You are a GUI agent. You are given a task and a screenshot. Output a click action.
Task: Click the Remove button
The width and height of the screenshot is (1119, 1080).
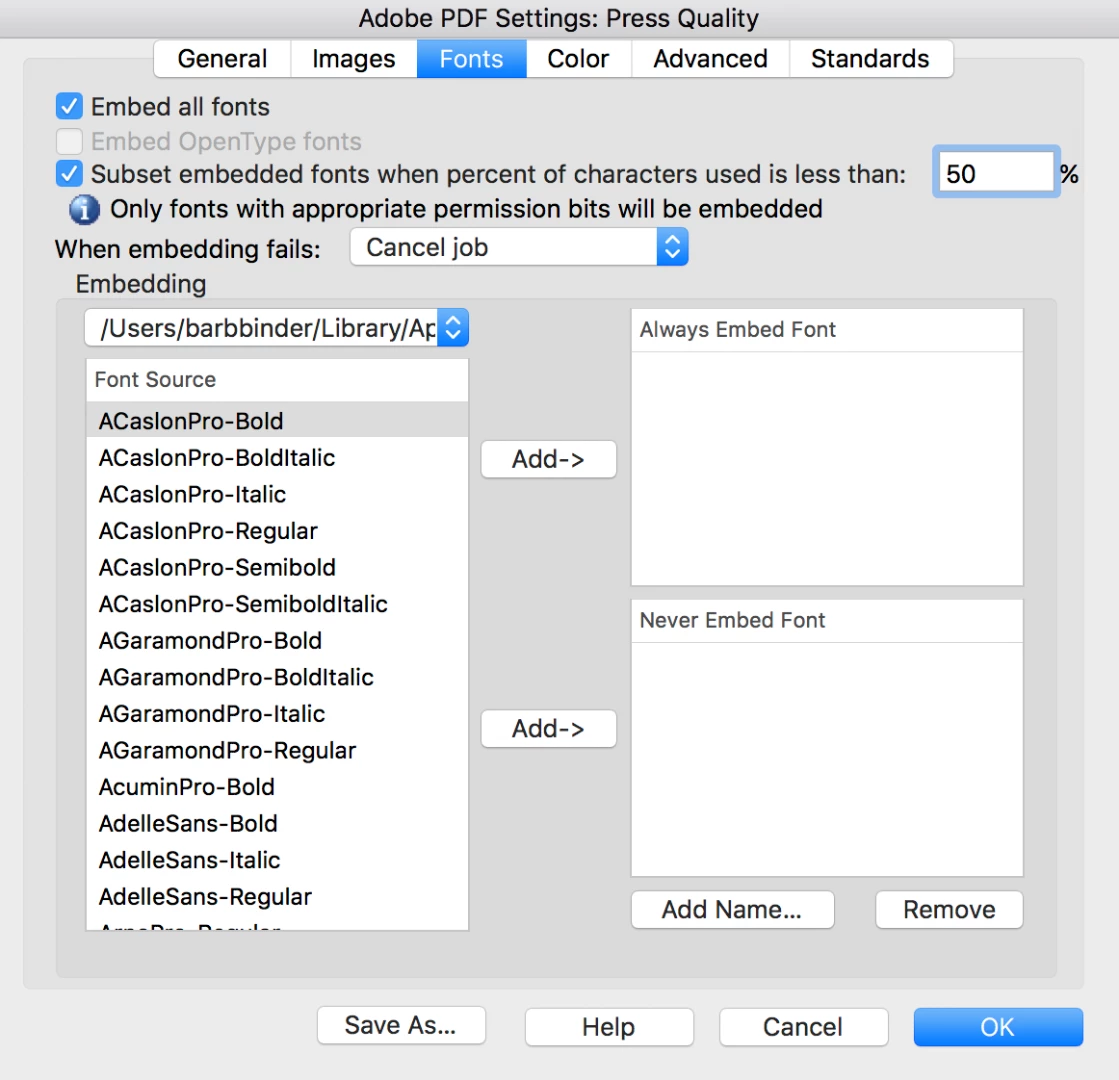coord(949,909)
